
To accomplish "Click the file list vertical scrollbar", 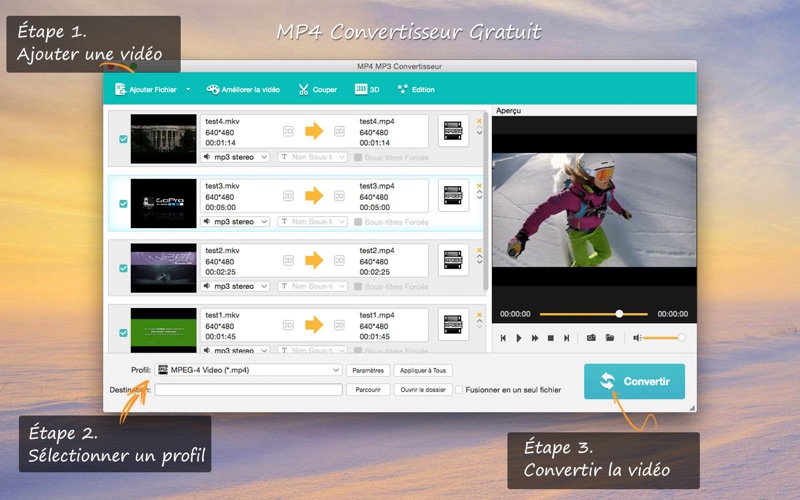I will [486, 202].
